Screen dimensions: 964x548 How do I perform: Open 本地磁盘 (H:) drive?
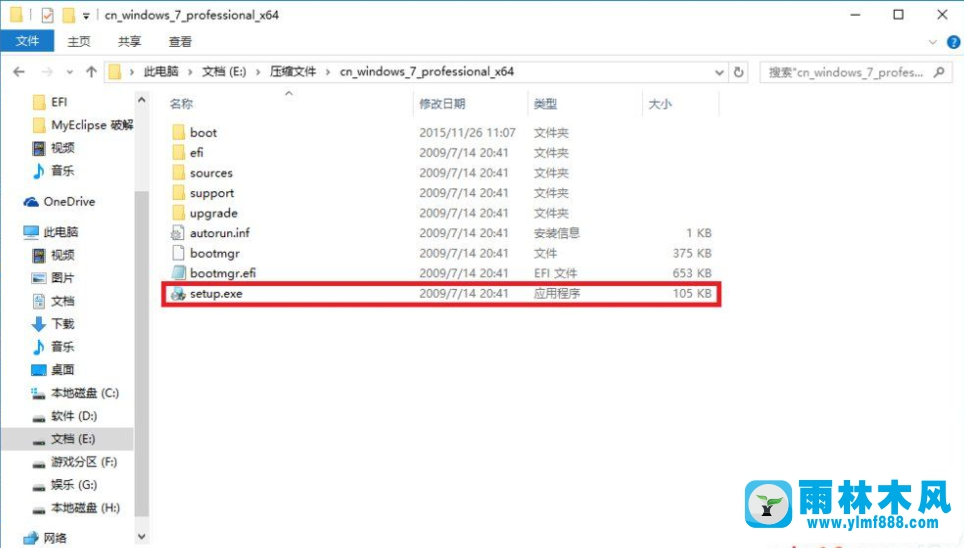pos(75,508)
